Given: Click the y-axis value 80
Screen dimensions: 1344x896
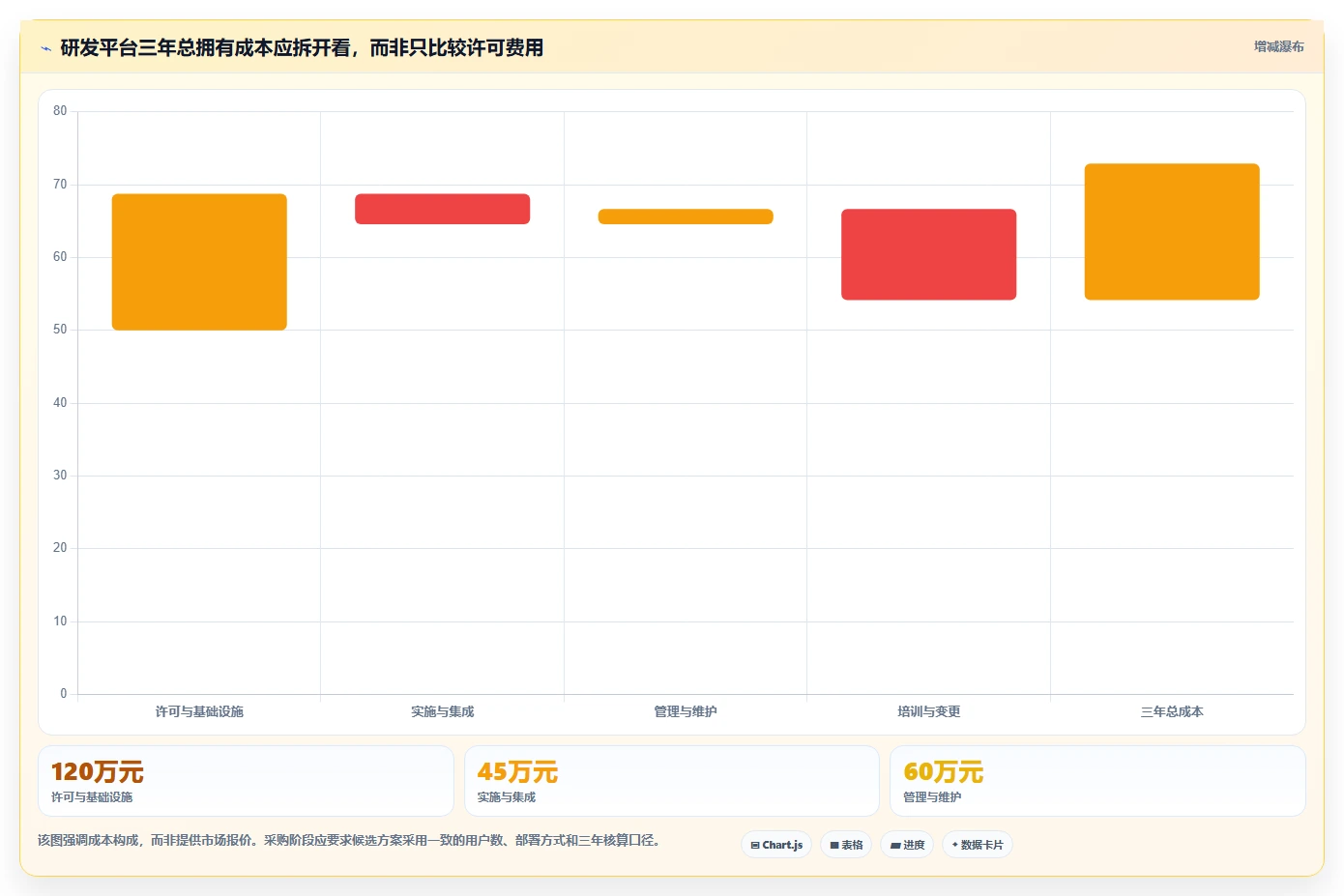Looking at the screenshot, I should pyautogui.click(x=60, y=111).
